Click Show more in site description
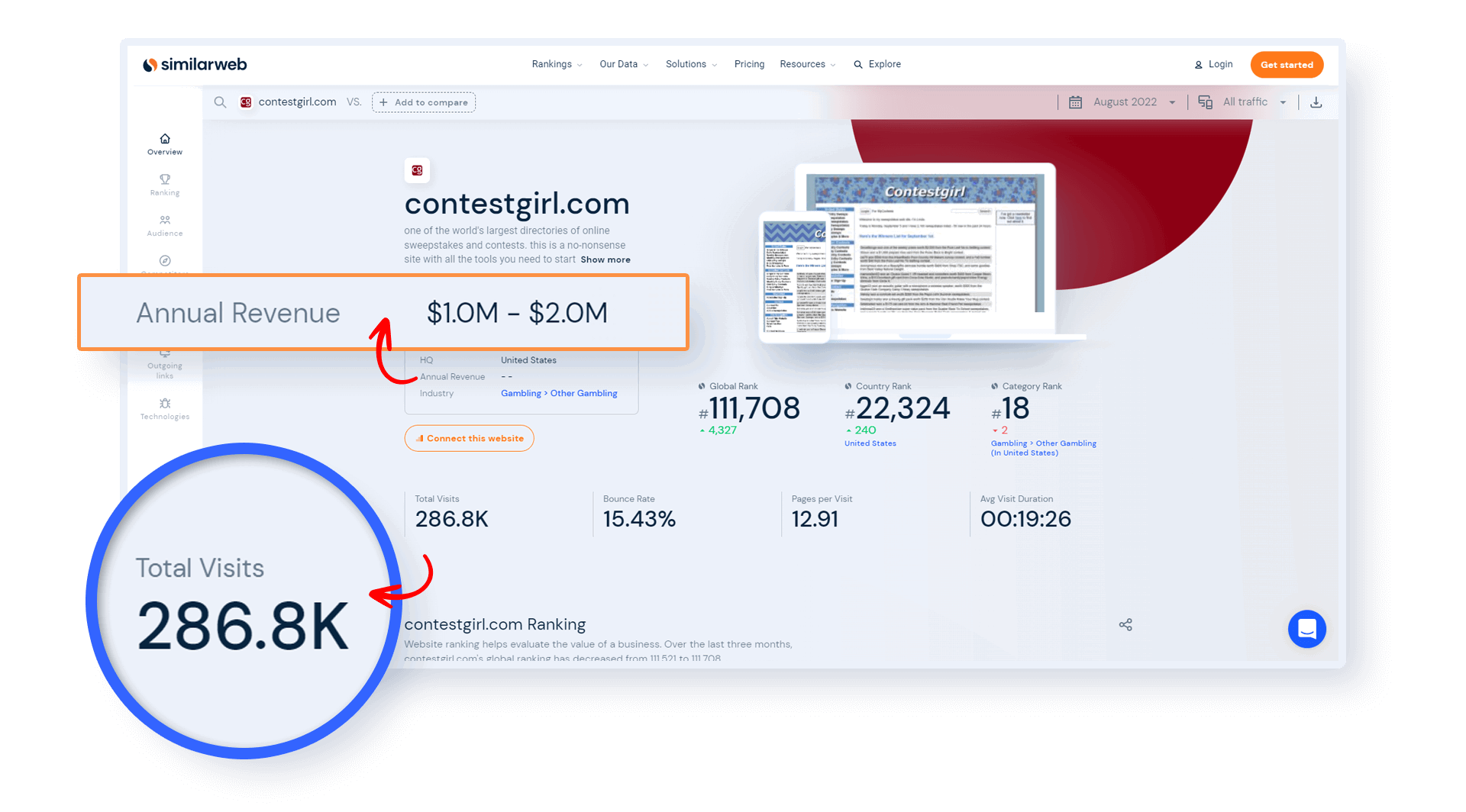Image resolution: width=1466 pixels, height=812 pixels. pyautogui.click(x=605, y=259)
